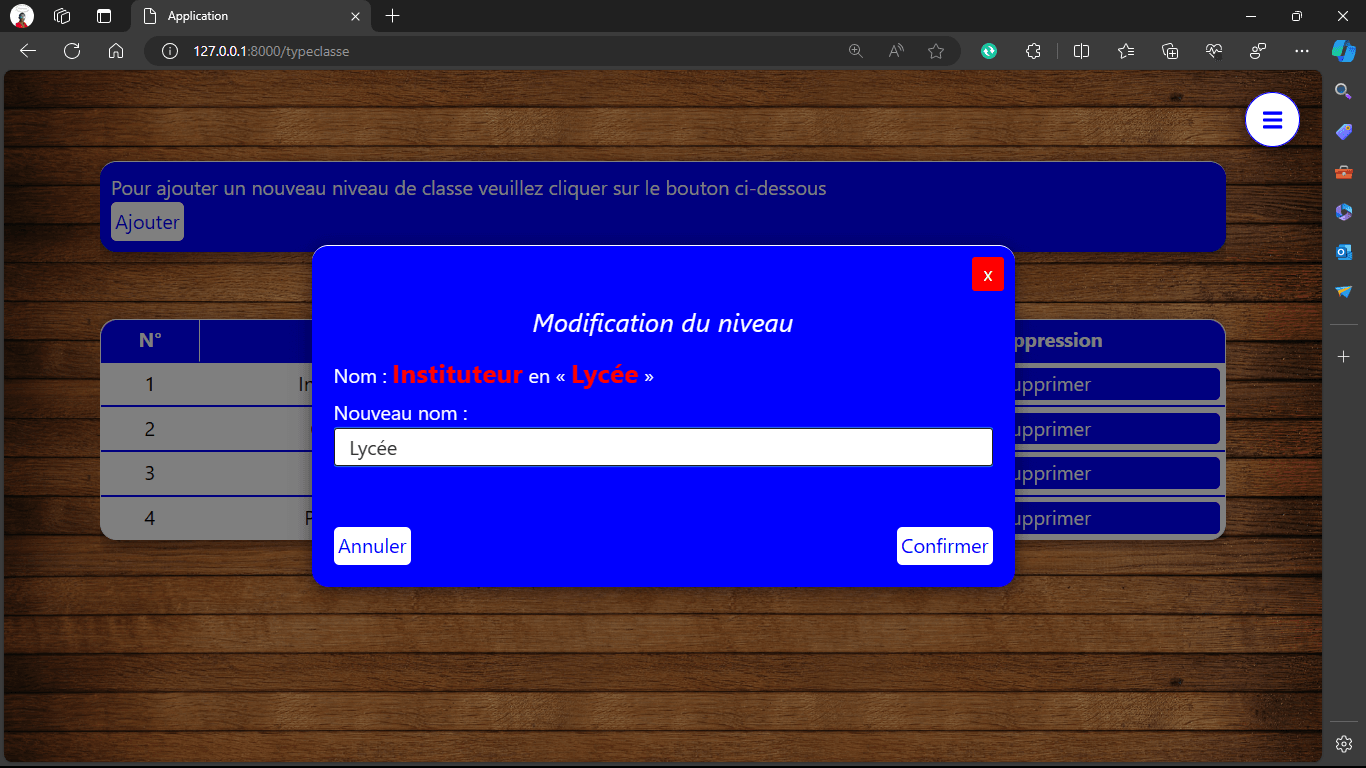Image resolution: width=1366 pixels, height=768 pixels.
Task: Close the Application tab
Action: [355, 16]
